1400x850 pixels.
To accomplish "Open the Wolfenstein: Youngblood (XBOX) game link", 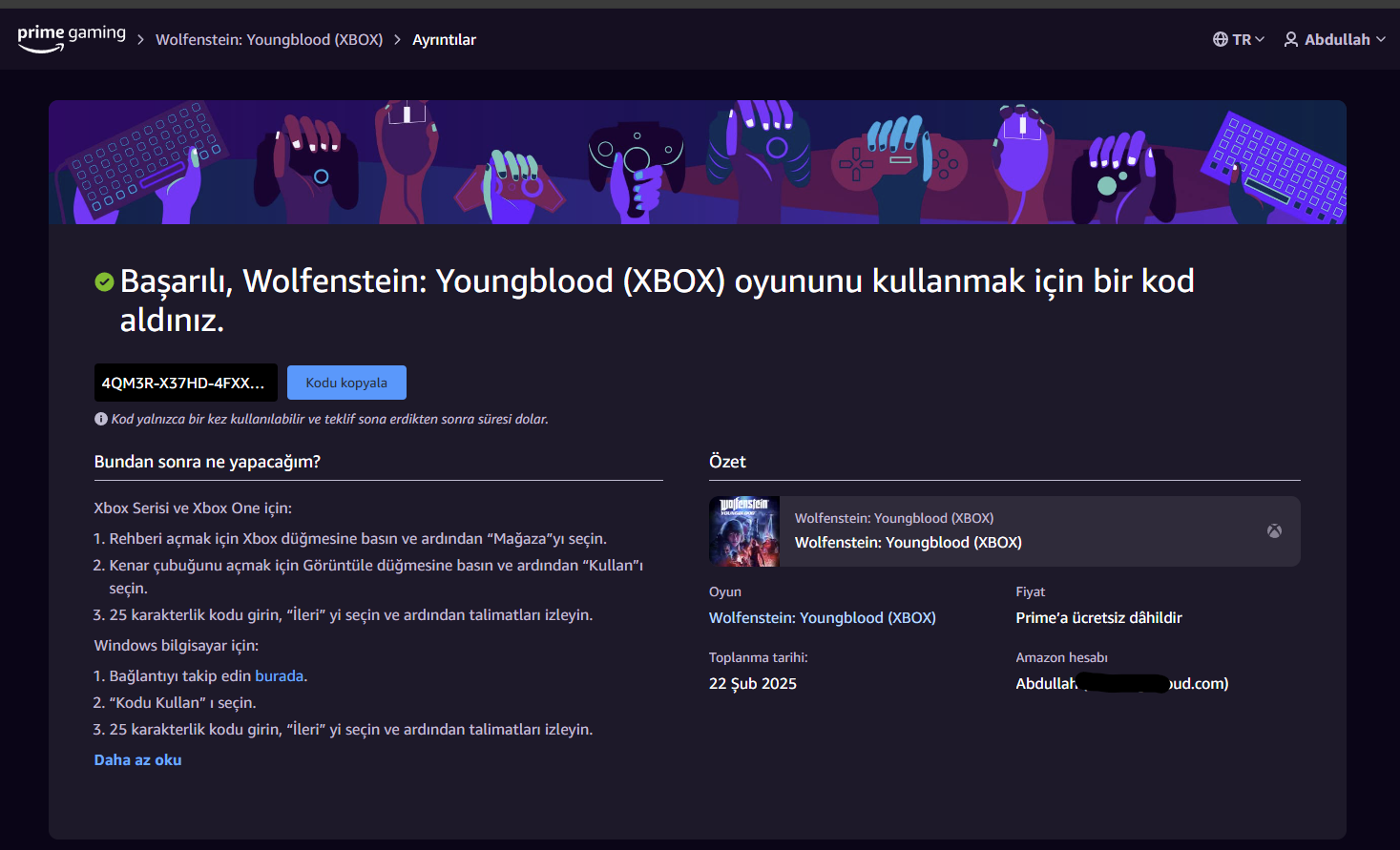I will click(822, 617).
